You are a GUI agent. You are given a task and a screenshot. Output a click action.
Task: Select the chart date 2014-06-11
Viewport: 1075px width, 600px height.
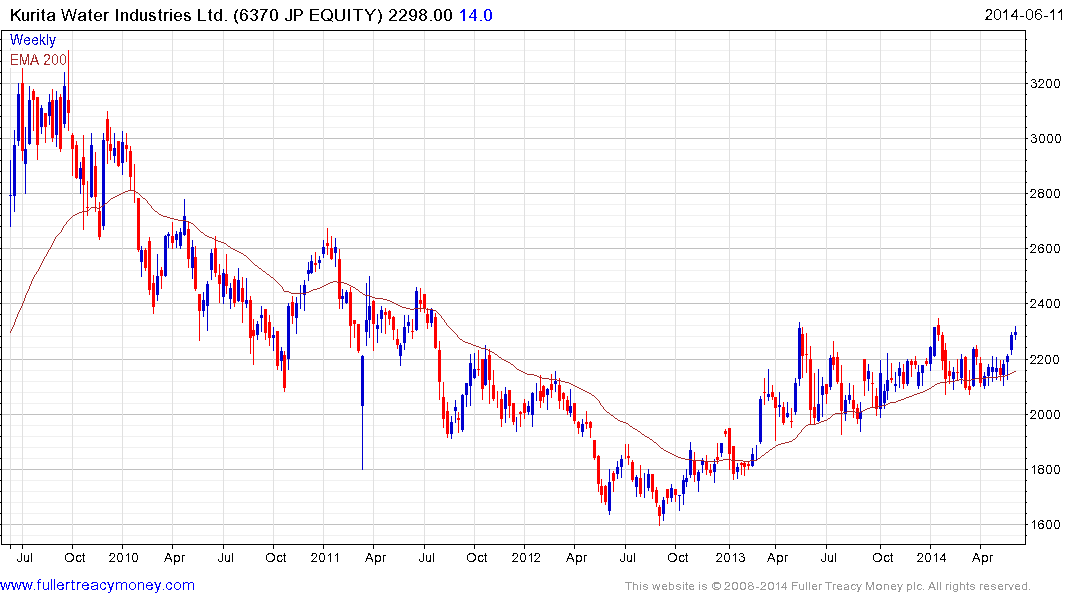[1024, 15]
